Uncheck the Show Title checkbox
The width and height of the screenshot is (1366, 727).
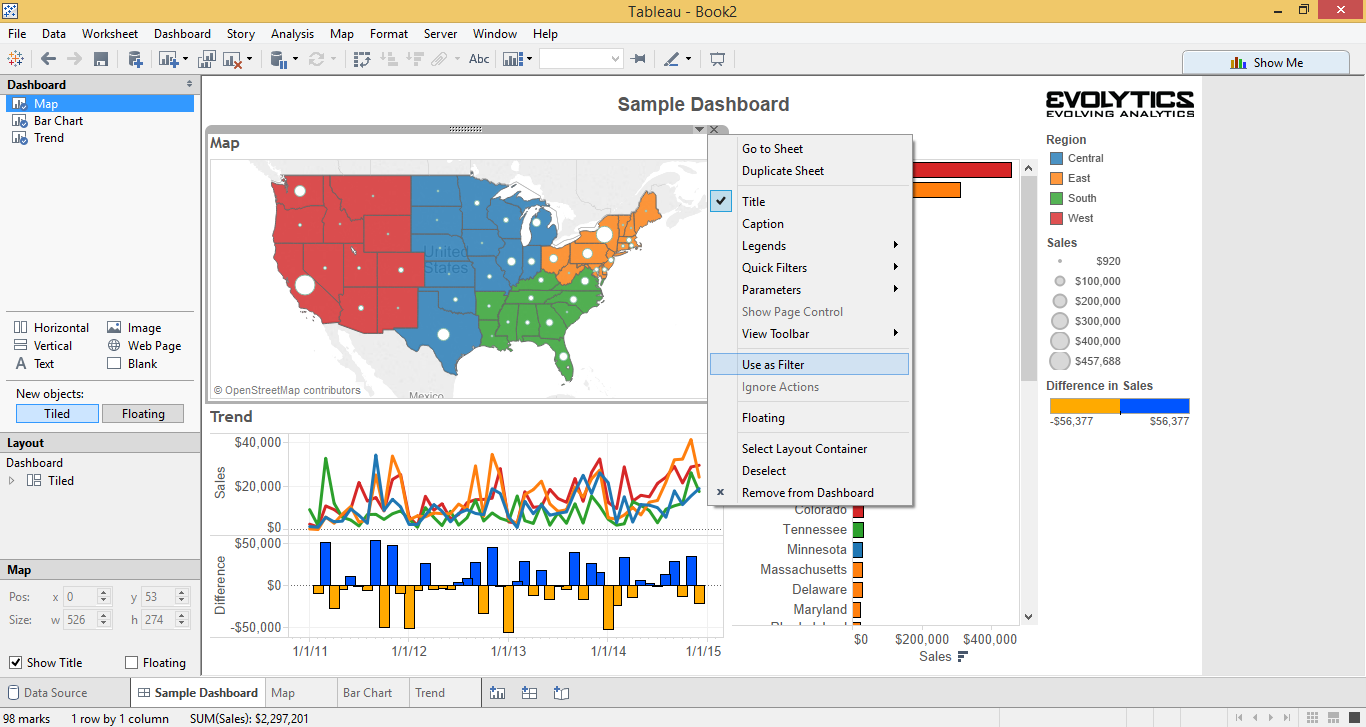click(17, 662)
